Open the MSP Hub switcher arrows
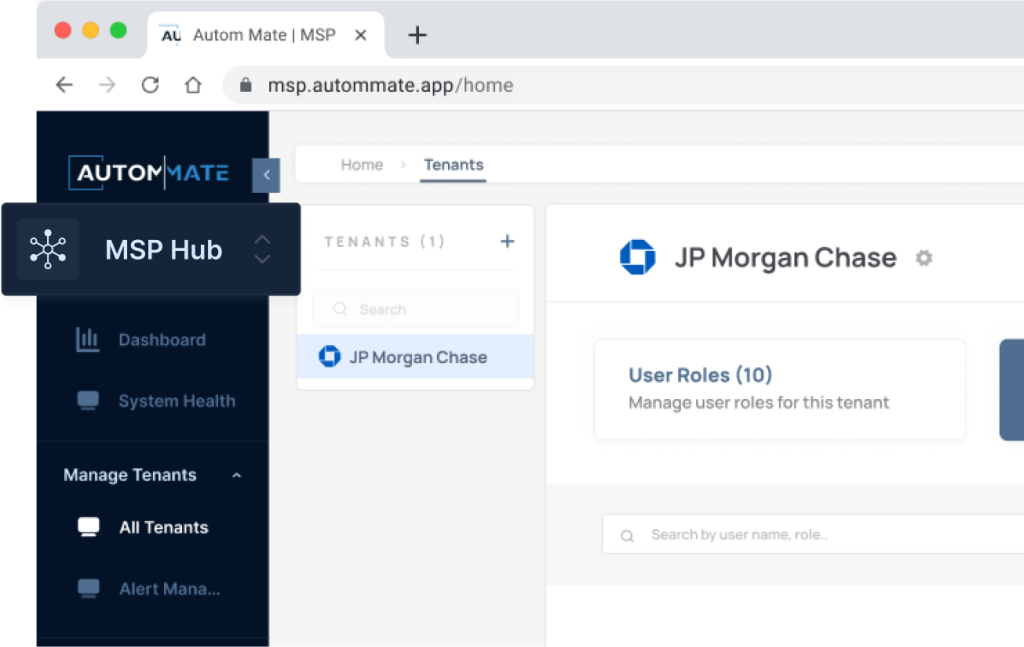This screenshot has height=647, width=1024. pos(262,249)
